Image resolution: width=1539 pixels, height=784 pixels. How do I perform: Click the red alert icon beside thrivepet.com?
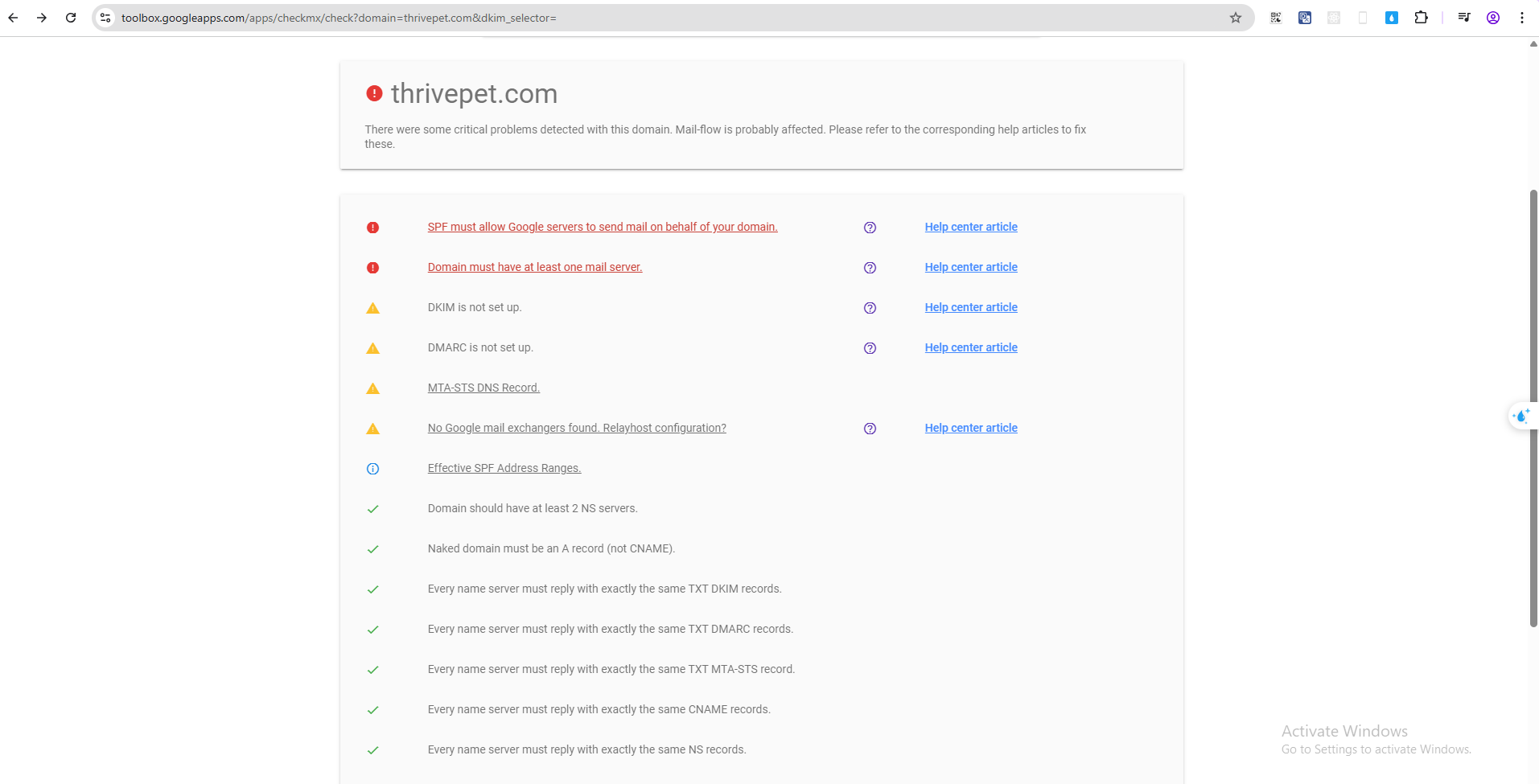[374, 93]
